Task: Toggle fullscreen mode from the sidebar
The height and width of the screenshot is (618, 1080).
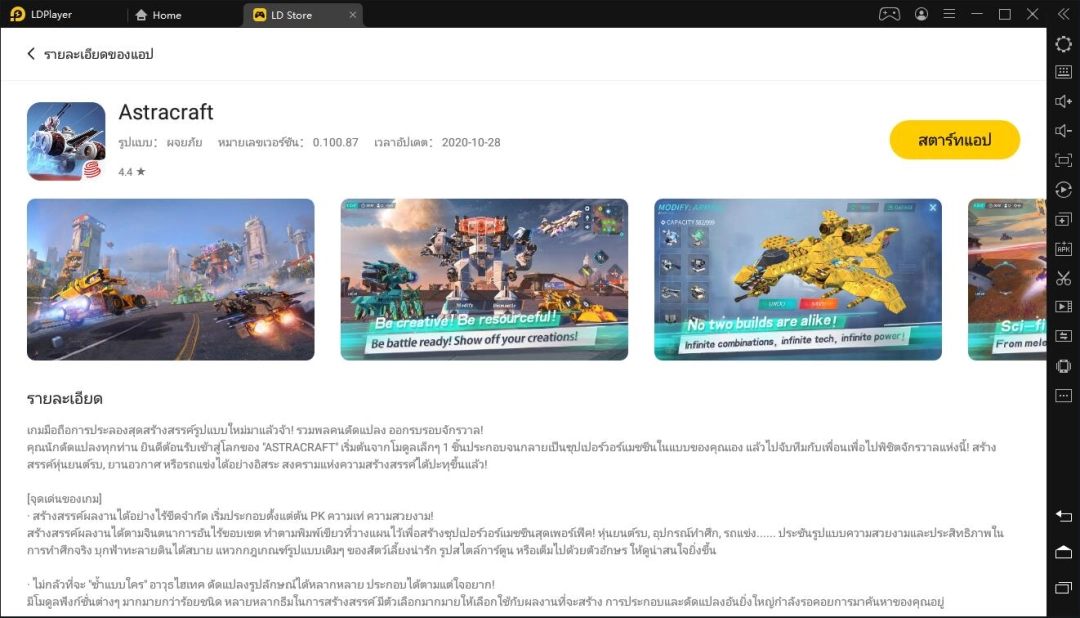Action: coord(1063,157)
